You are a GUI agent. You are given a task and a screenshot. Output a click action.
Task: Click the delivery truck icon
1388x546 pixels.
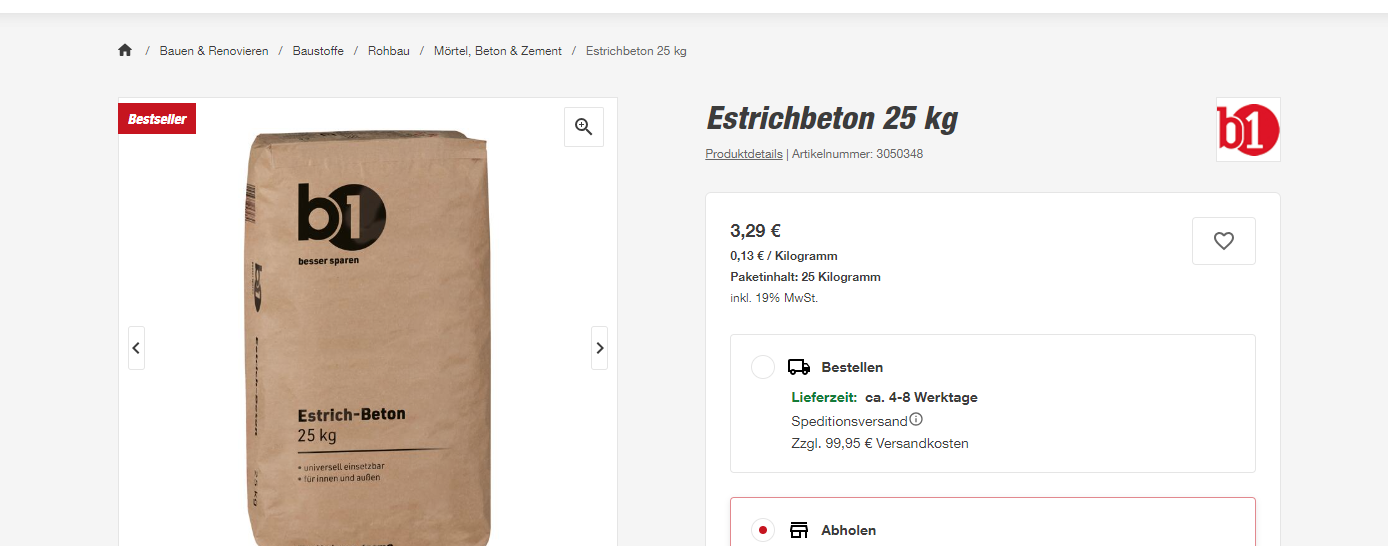(x=799, y=367)
